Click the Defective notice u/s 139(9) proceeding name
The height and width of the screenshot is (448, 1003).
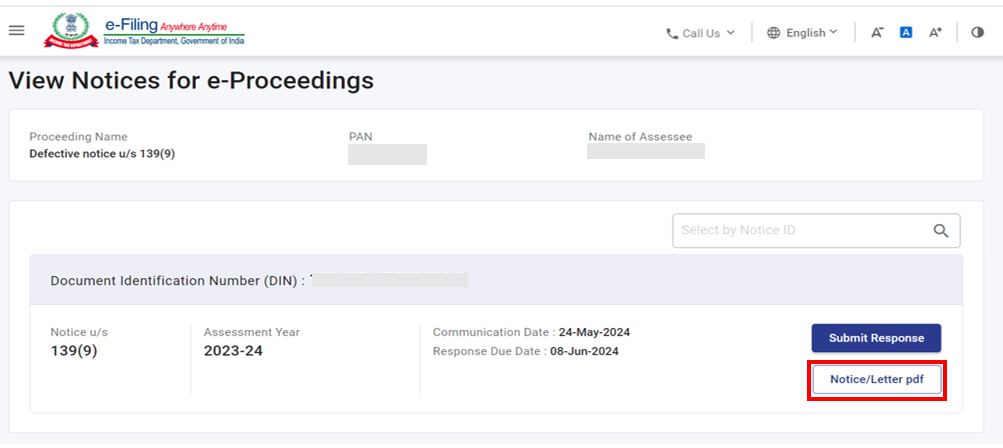(x=102, y=154)
